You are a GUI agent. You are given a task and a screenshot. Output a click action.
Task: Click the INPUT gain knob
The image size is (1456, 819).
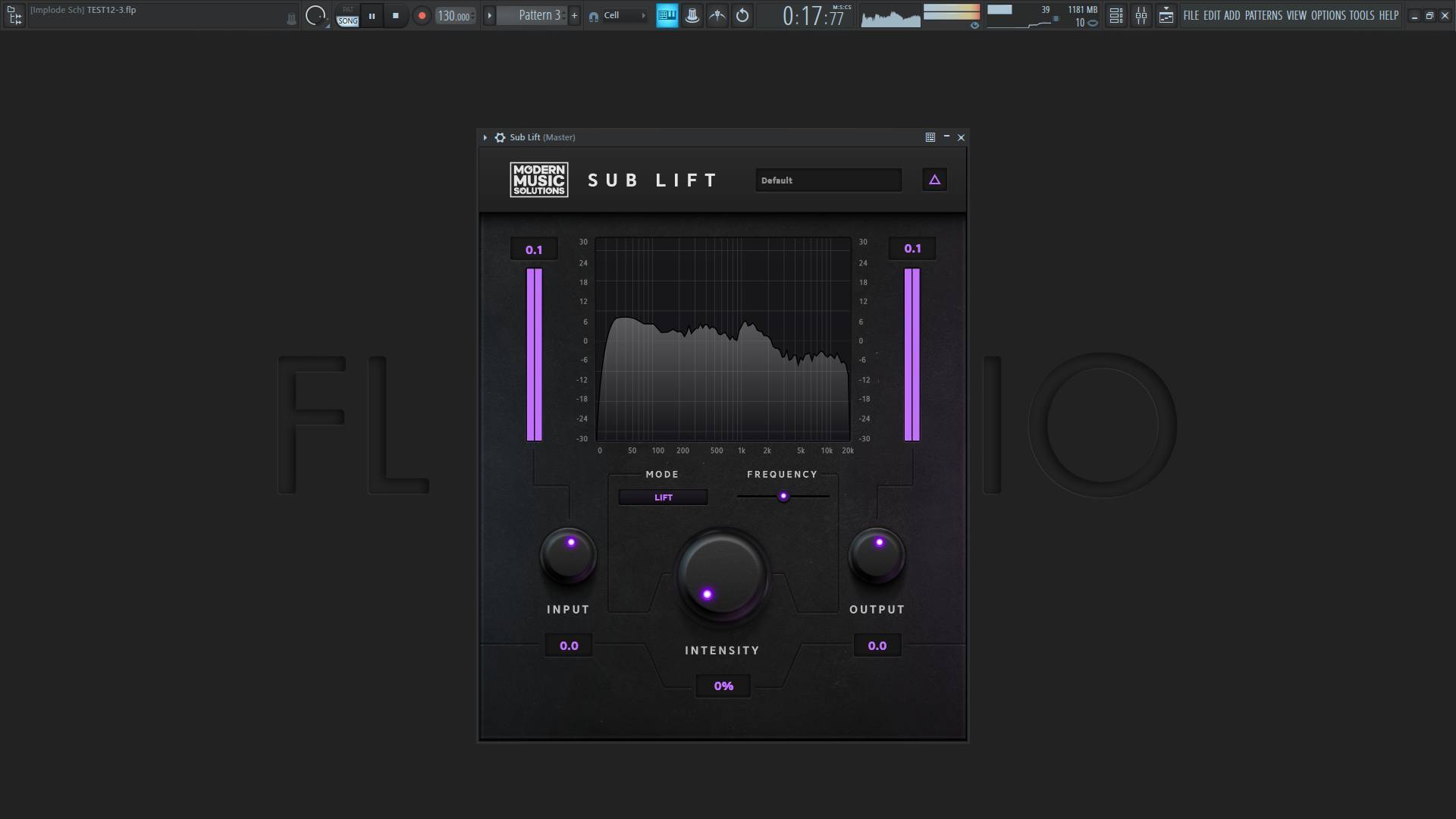tap(568, 556)
